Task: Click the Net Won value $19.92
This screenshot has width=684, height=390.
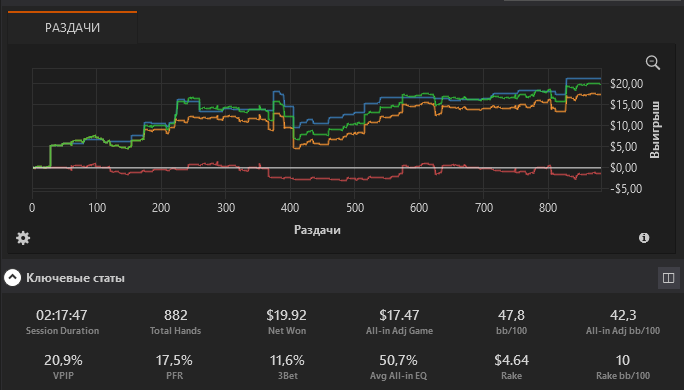Action: (287, 315)
